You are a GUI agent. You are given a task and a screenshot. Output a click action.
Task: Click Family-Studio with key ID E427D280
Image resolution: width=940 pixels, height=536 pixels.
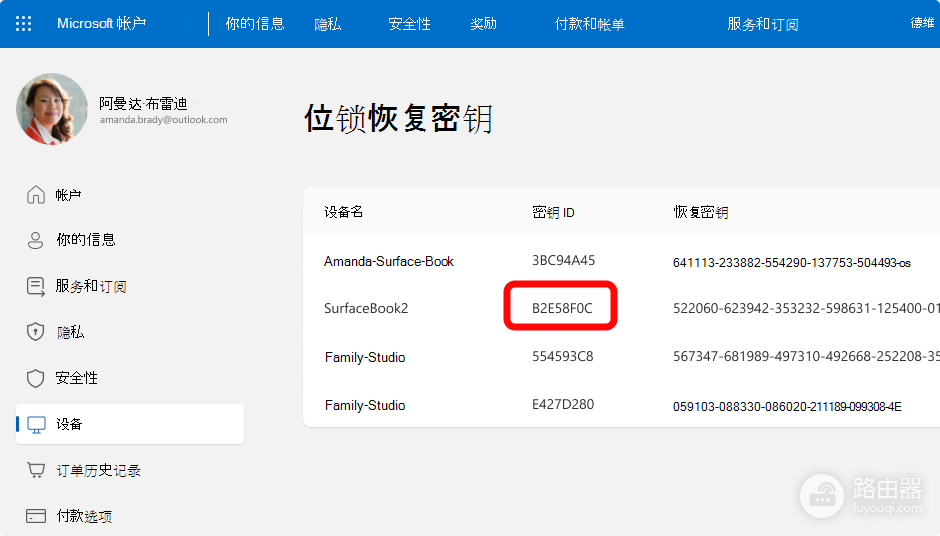(x=365, y=405)
